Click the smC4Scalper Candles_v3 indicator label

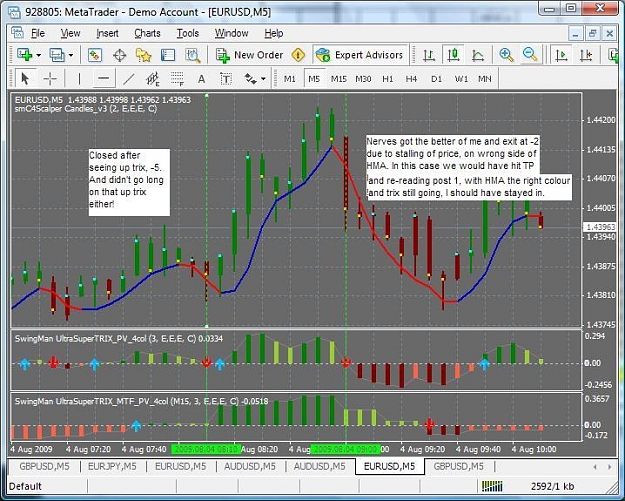(86, 108)
